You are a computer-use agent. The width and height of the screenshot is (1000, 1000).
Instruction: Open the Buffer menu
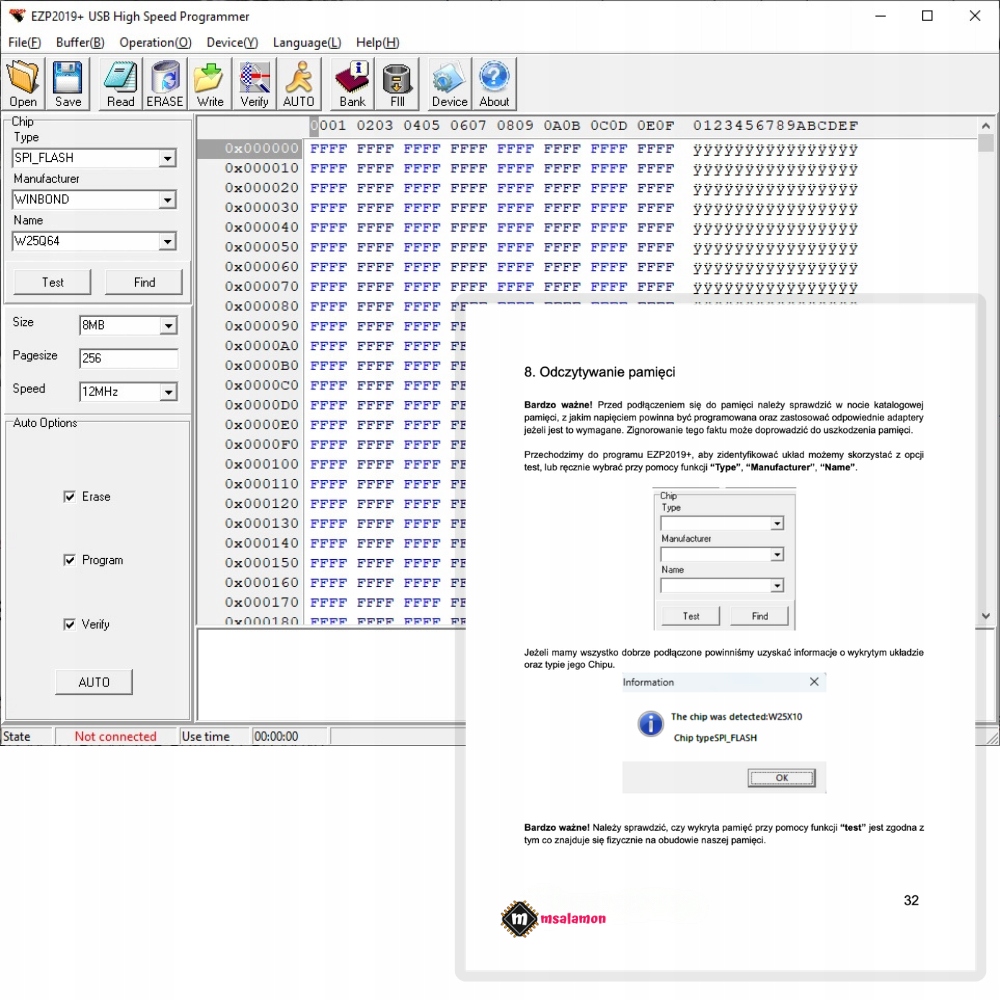tap(80, 43)
